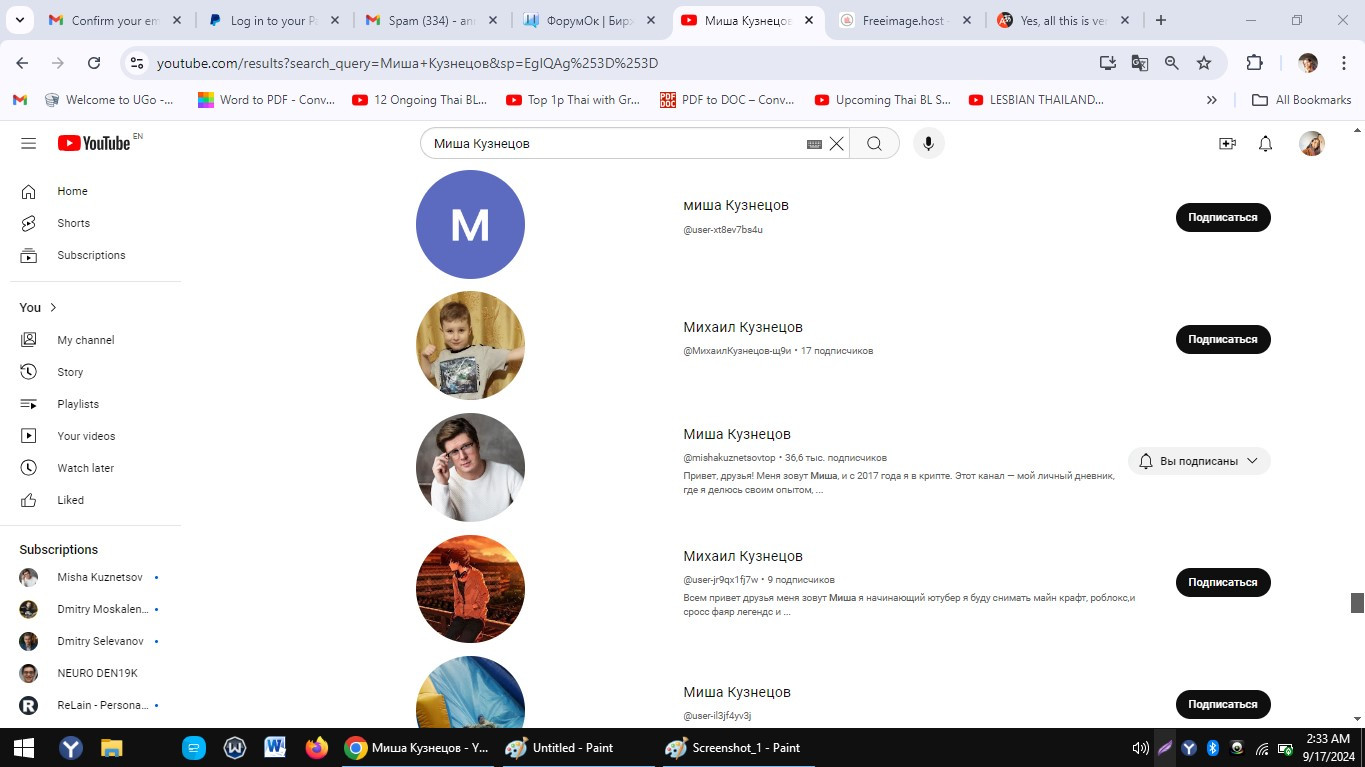
Task: Open the on-screen keyboard in search box
Action: (814, 144)
